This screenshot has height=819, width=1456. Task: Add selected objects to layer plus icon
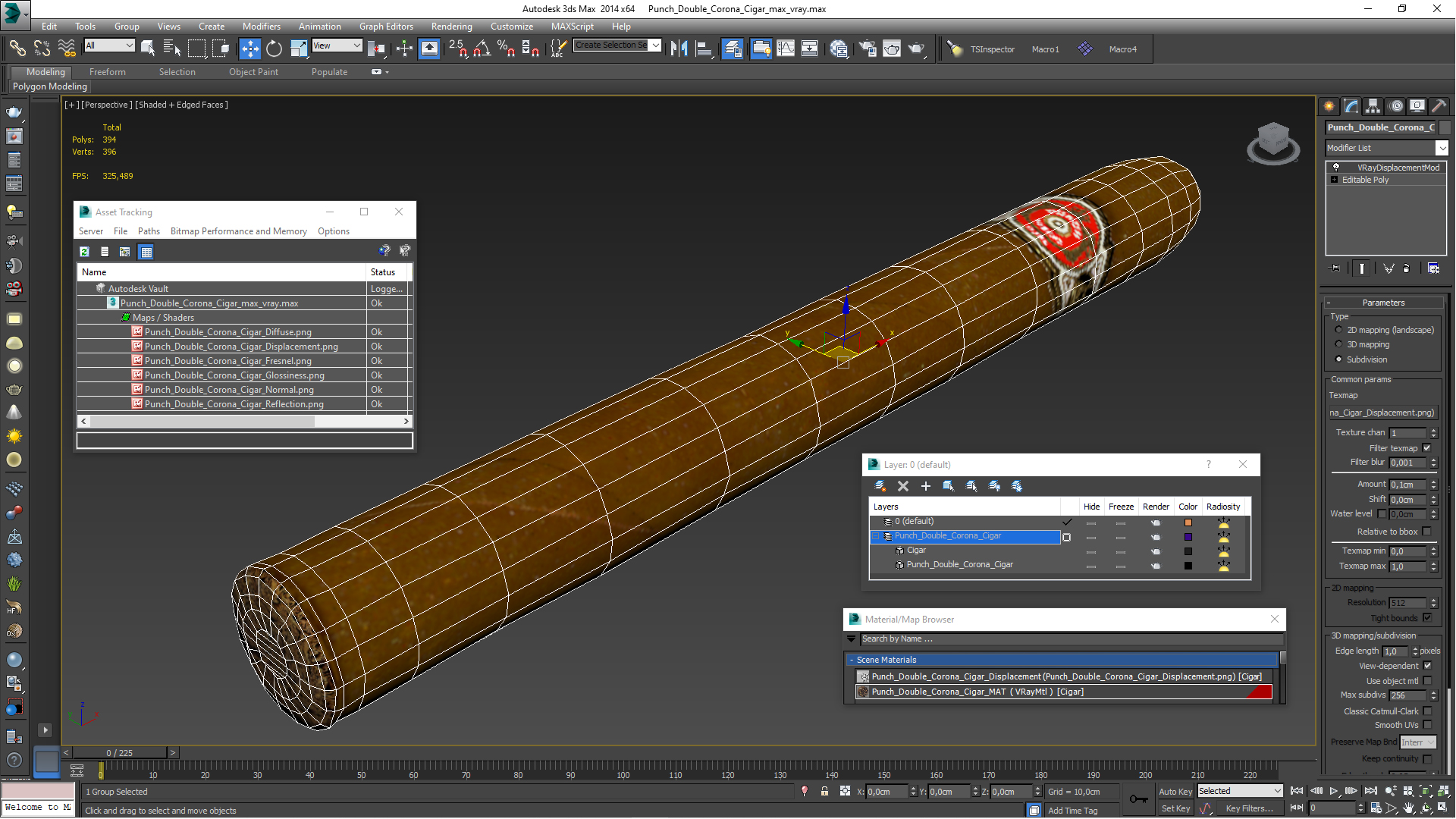pos(925,486)
